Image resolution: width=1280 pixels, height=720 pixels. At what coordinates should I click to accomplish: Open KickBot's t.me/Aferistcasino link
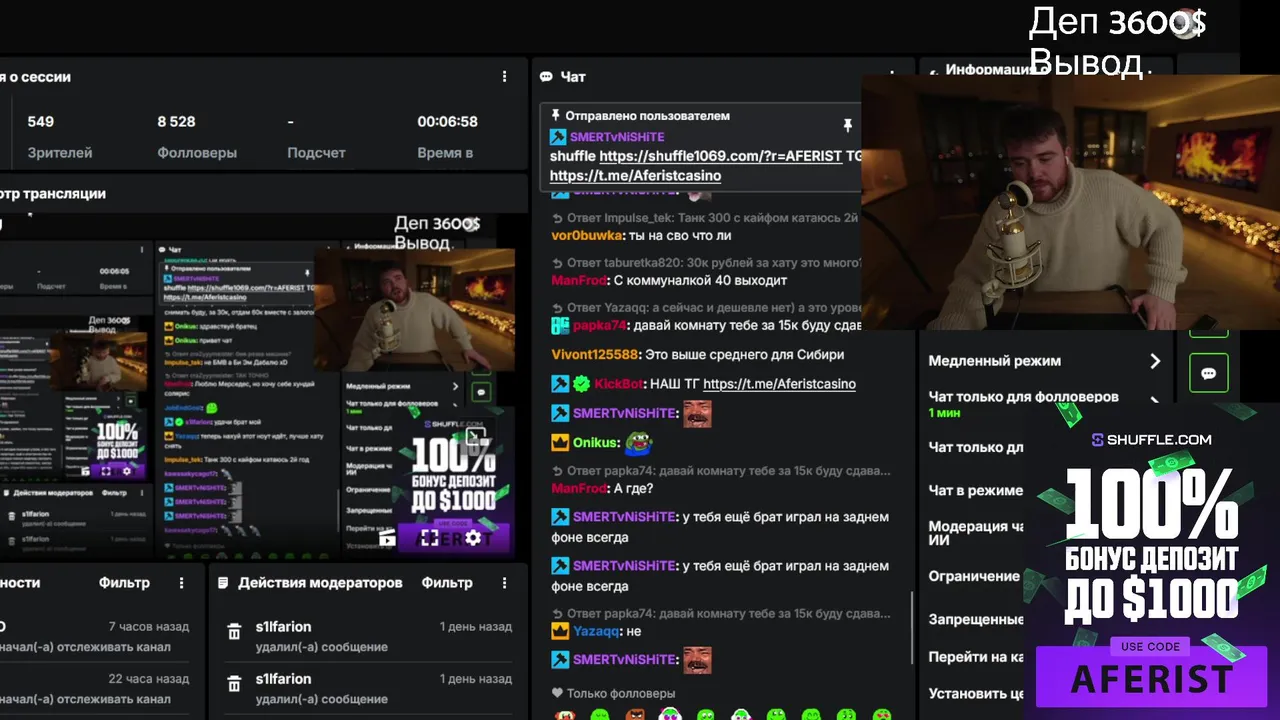click(779, 384)
